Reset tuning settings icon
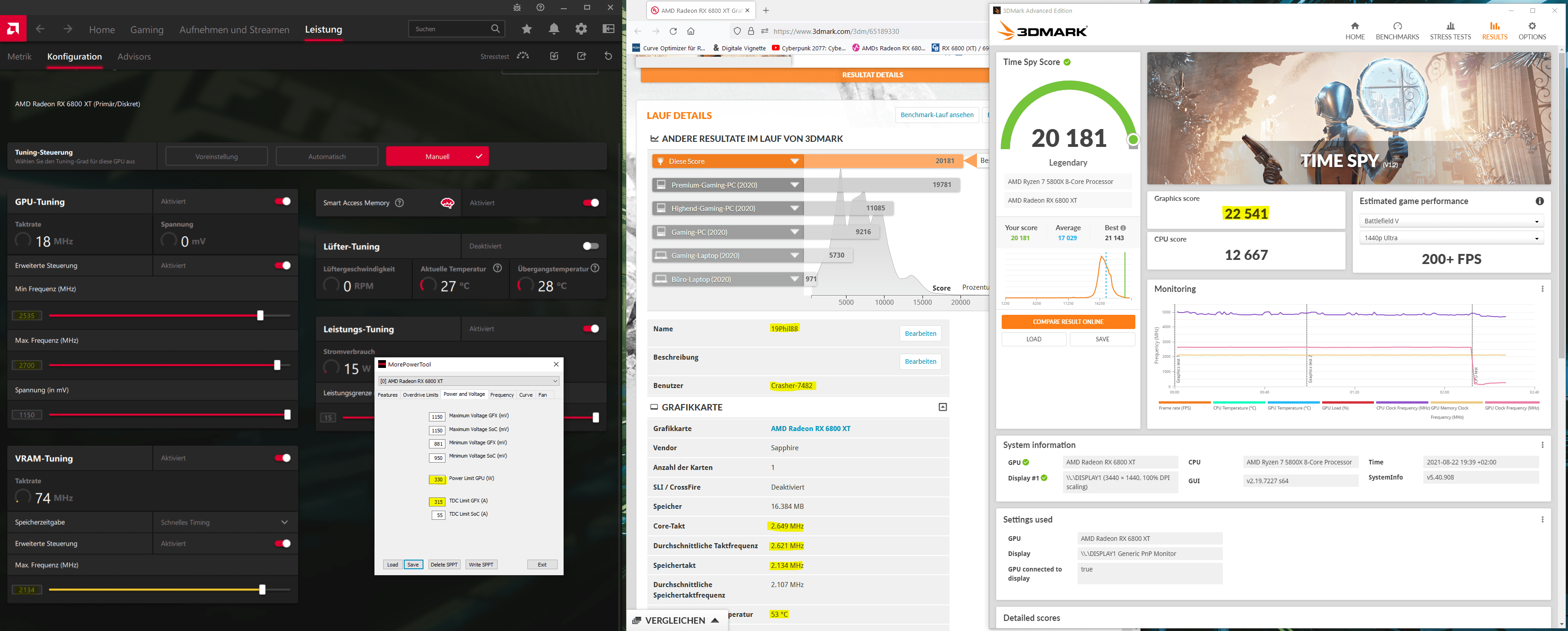Screen dimensions: 1568x631 point(608,56)
